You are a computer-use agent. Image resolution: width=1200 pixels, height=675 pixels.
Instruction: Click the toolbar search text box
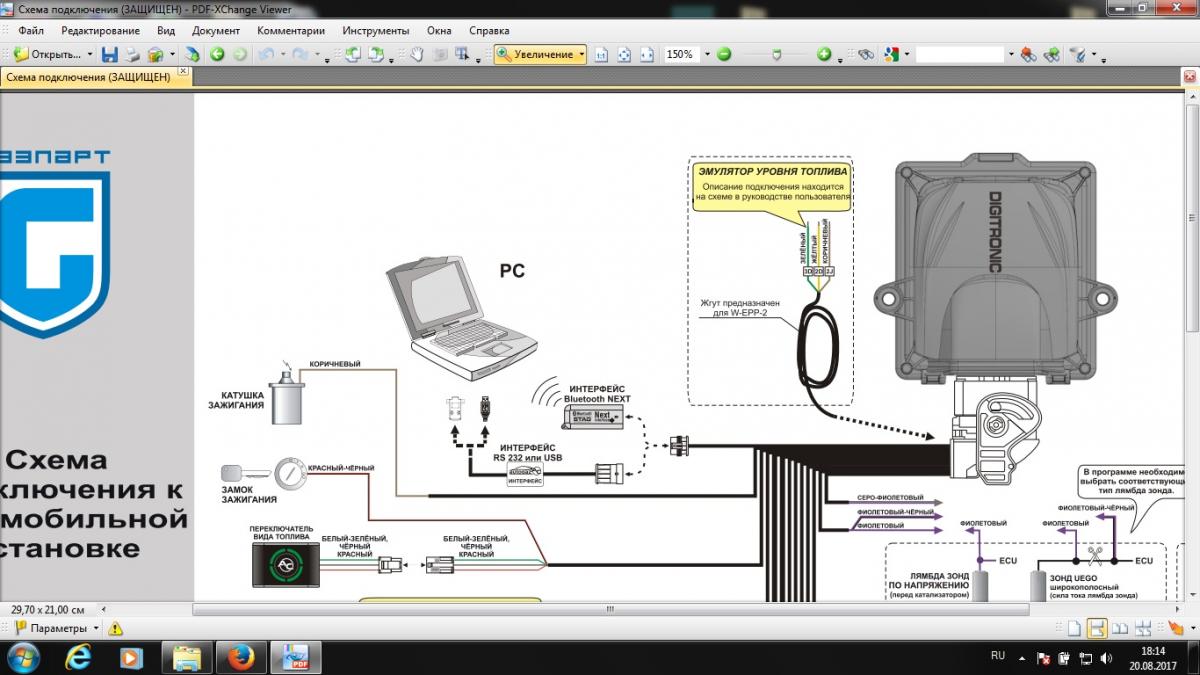pos(960,54)
